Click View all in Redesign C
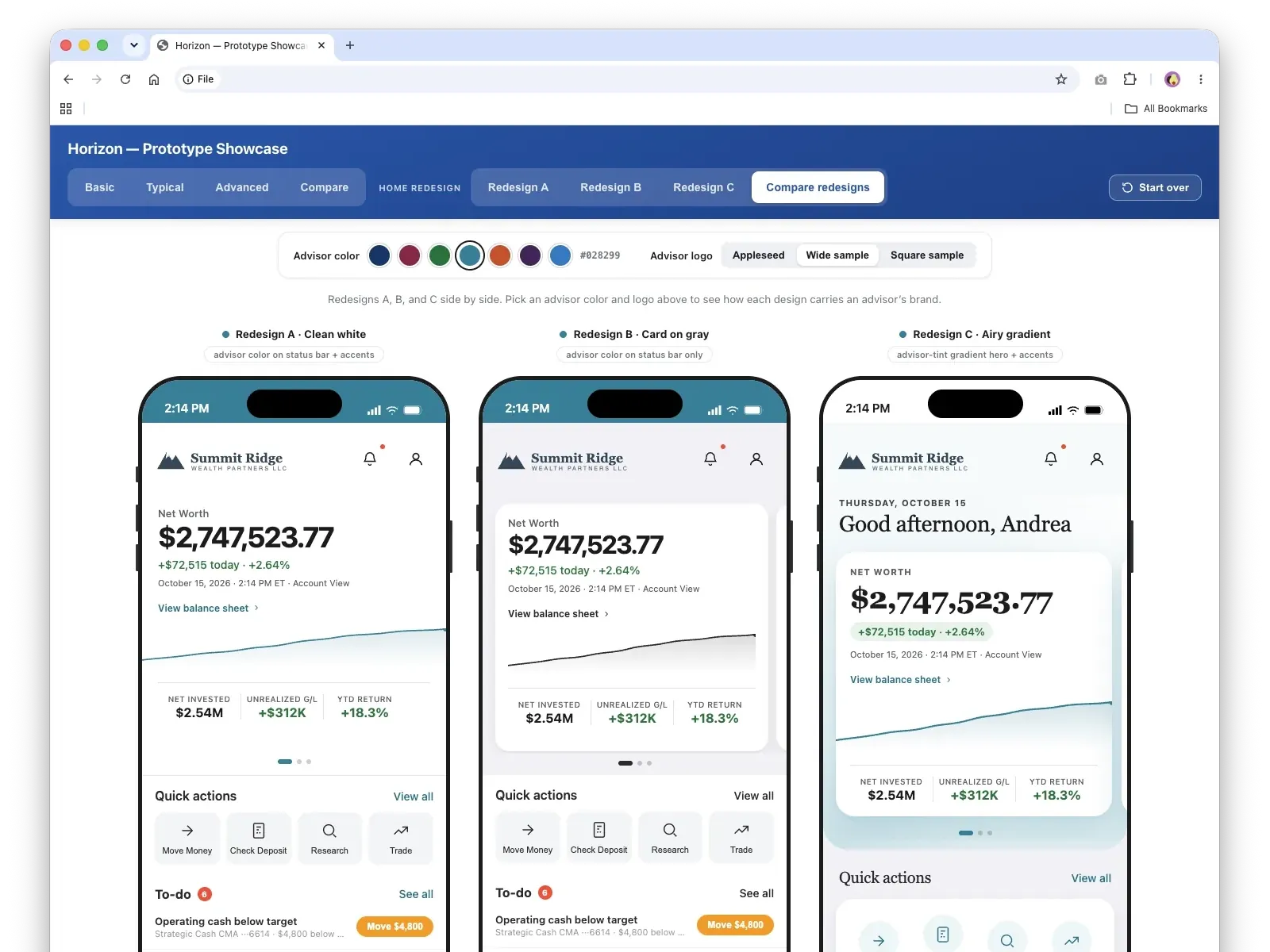 pyautogui.click(x=1091, y=878)
